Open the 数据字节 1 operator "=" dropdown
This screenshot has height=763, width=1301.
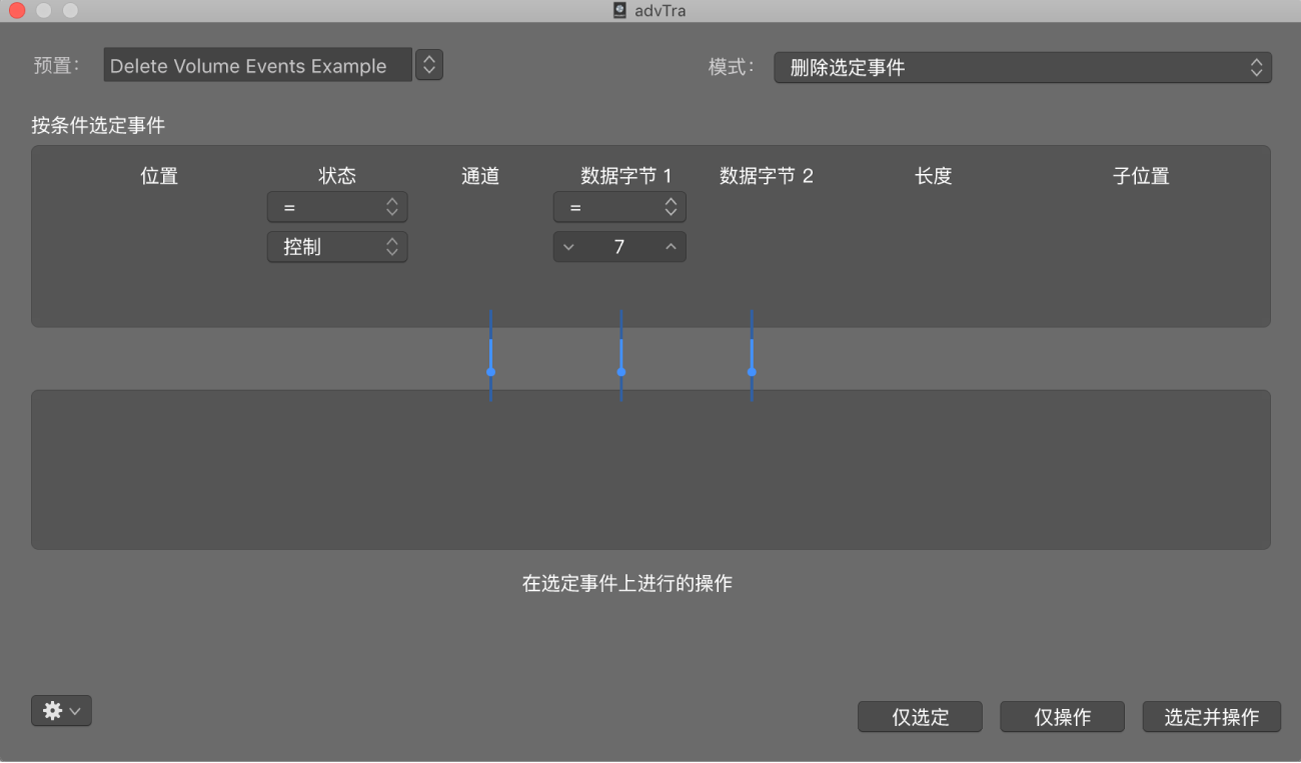click(619, 207)
